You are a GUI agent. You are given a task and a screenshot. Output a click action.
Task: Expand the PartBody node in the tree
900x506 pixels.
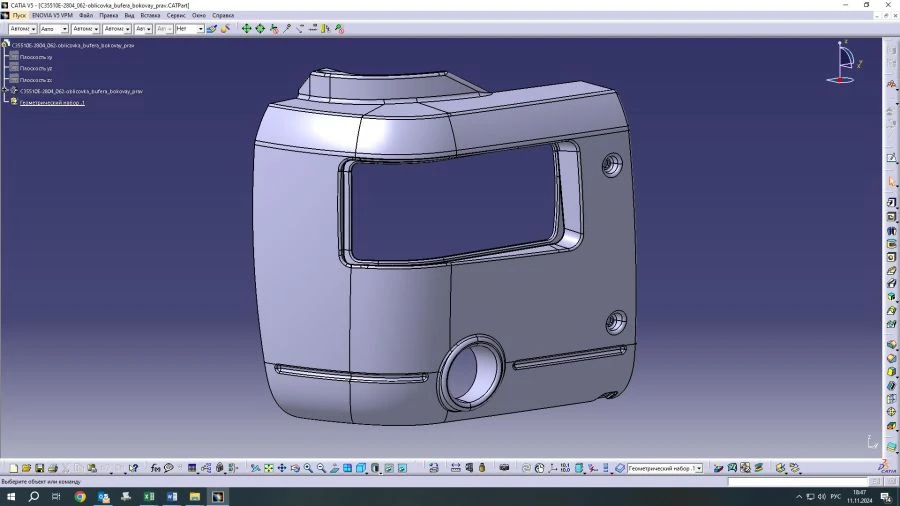[x=5, y=91]
